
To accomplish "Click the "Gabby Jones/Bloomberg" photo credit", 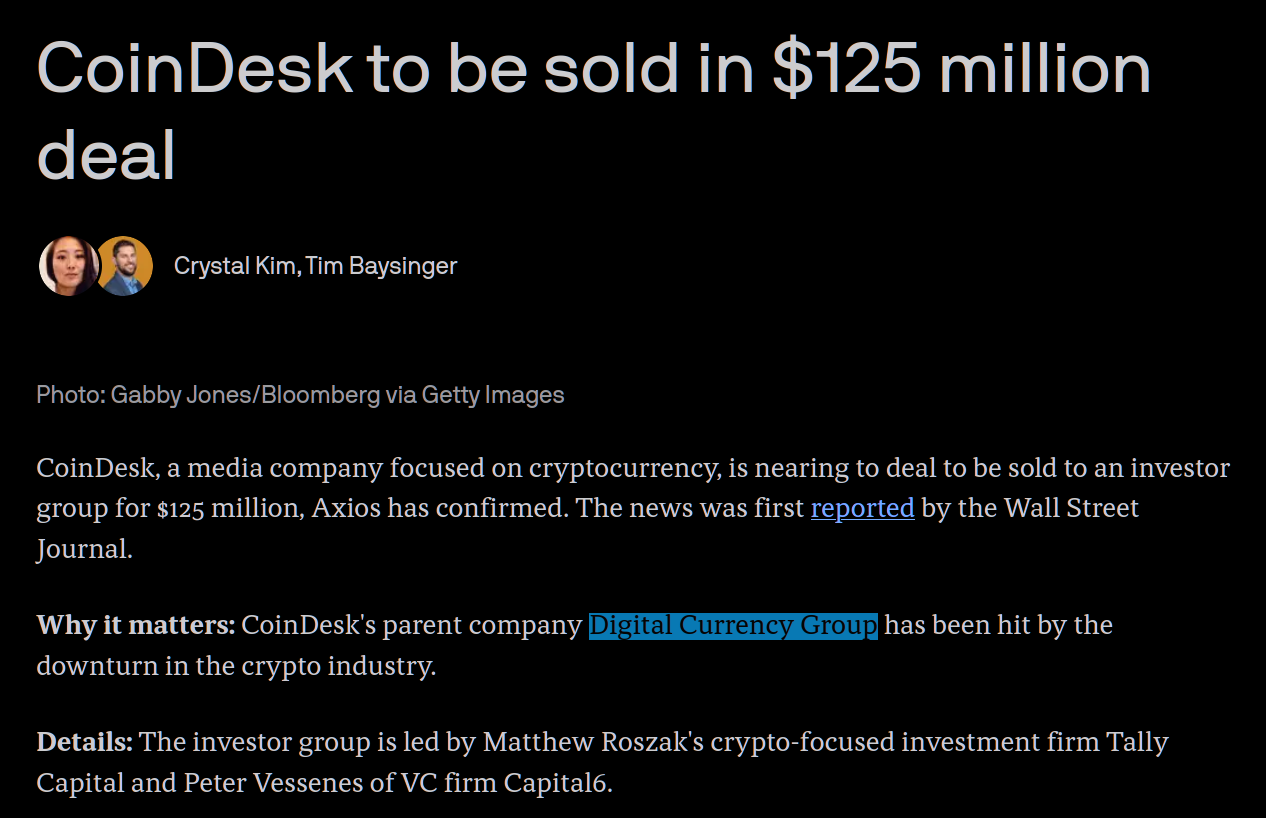I will (245, 395).
